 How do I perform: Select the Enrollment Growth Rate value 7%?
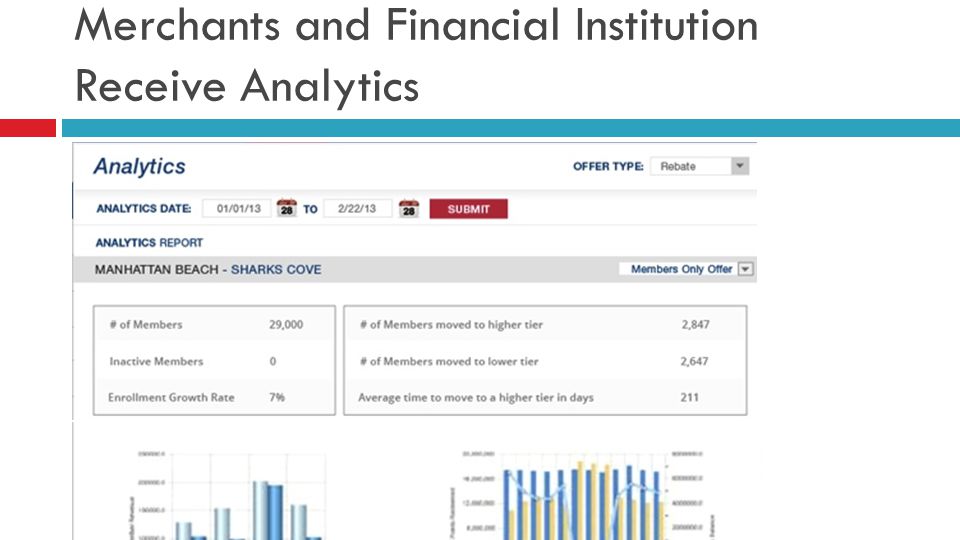(x=277, y=397)
